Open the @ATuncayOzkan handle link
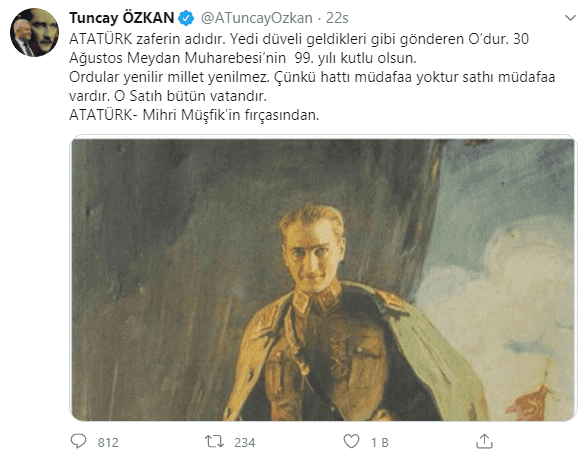This screenshot has height=455, width=587. (257, 18)
